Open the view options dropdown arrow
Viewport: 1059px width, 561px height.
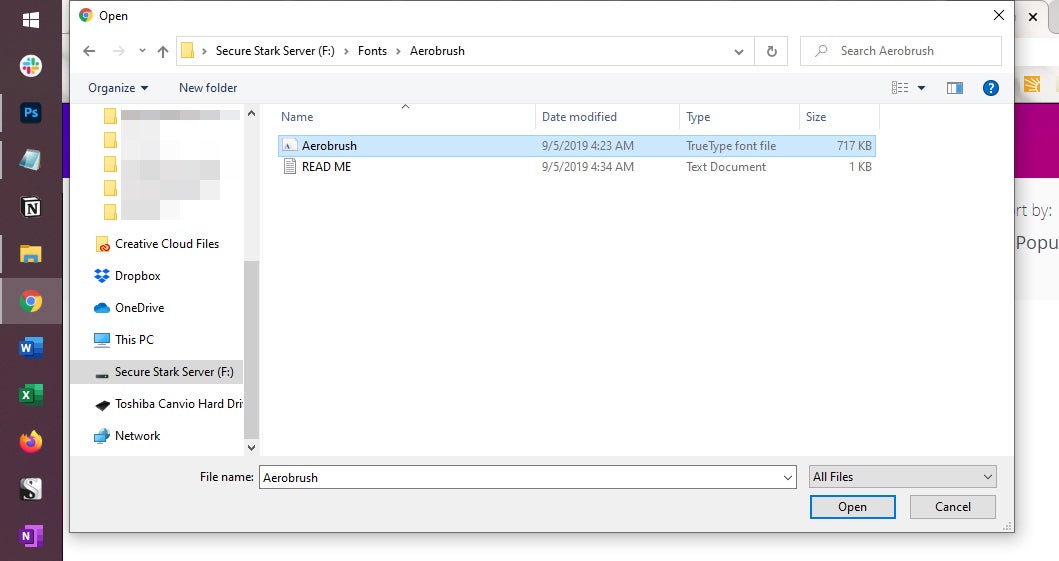pyautogui.click(x=921, y=88)
